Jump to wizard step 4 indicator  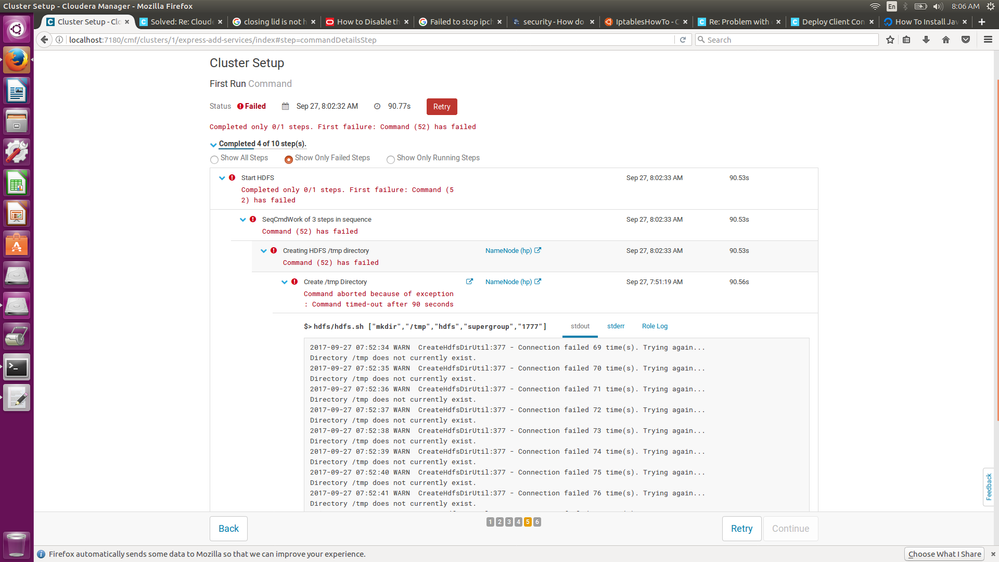(x=518, y=522)
